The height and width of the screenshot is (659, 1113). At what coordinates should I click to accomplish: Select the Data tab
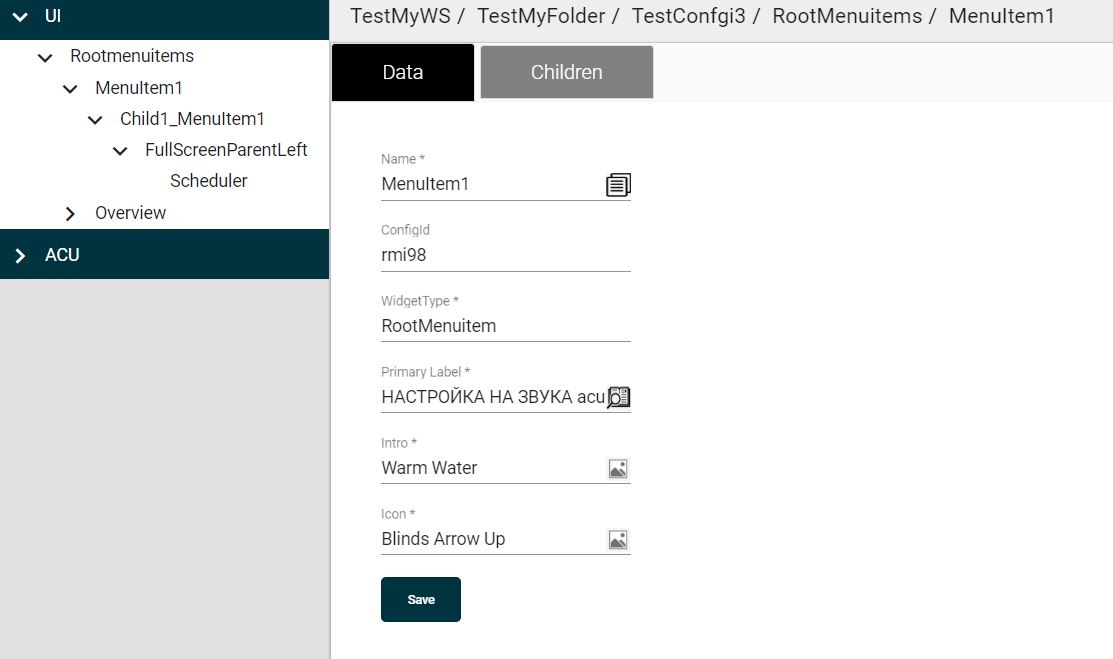coord(402,71)
